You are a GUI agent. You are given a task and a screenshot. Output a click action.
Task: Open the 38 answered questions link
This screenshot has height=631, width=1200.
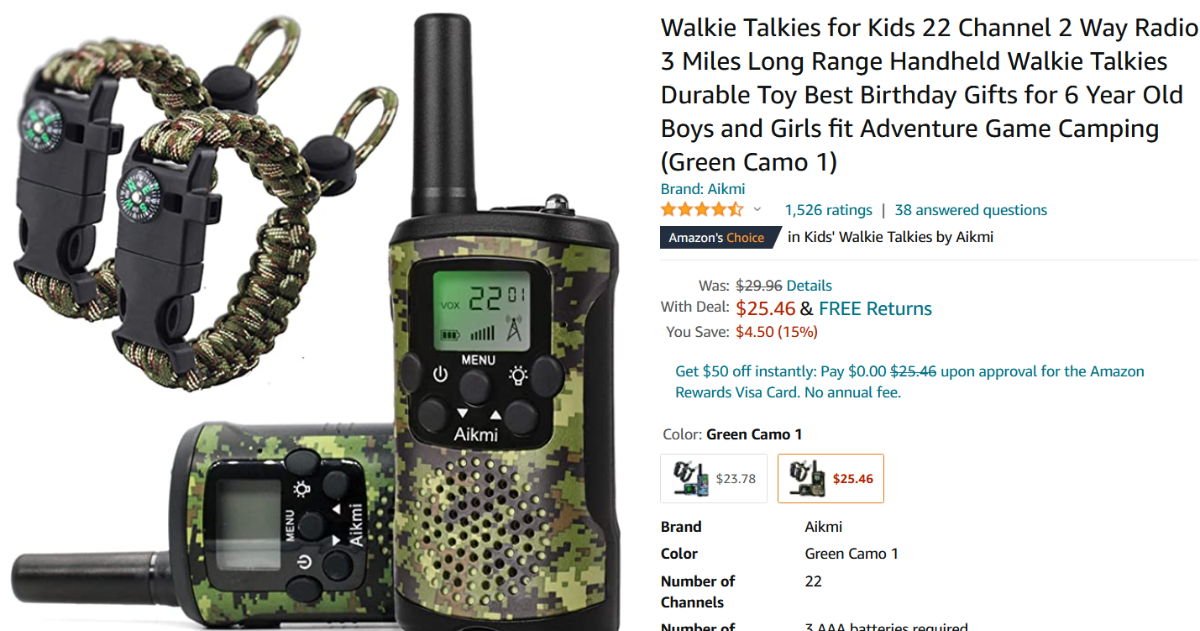click(971, 210)
